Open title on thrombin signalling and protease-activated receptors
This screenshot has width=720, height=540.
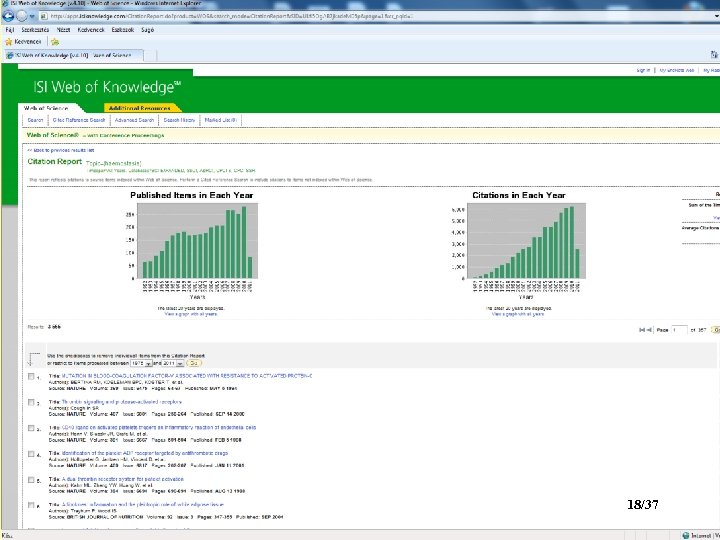click(x=121, y=402)
